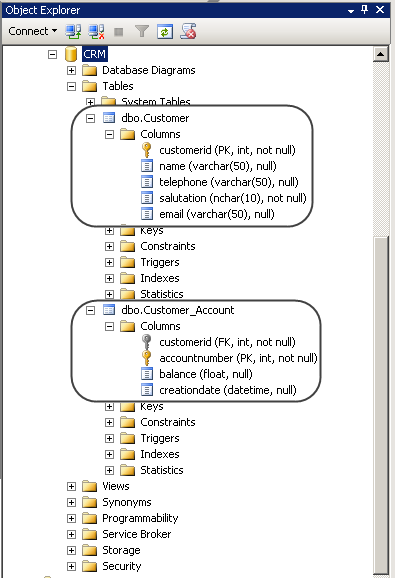
Task: Select the CRM database
Action: coord(95,54)
